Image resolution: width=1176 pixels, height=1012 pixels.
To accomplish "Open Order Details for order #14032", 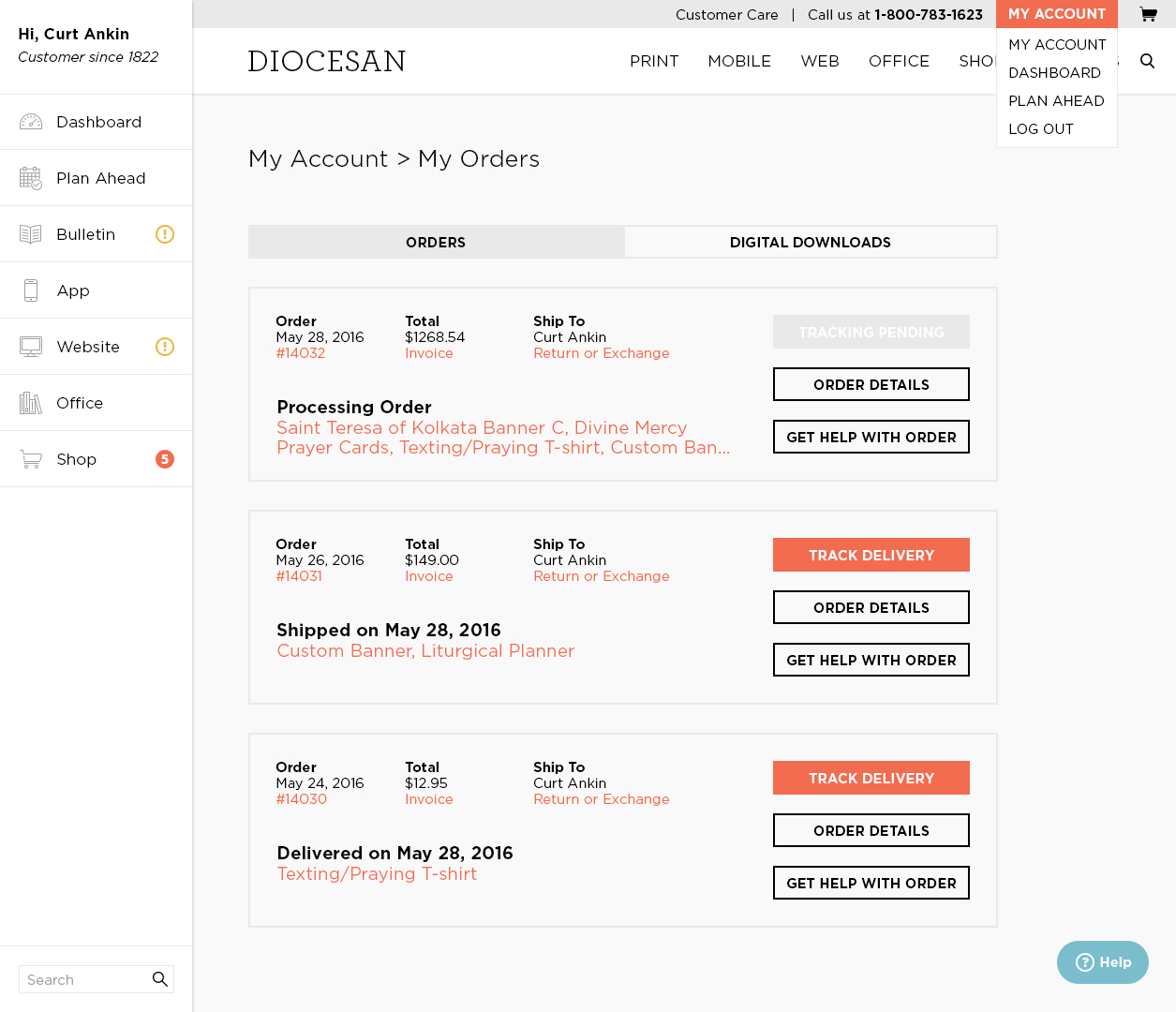I will tap(871, 384).
